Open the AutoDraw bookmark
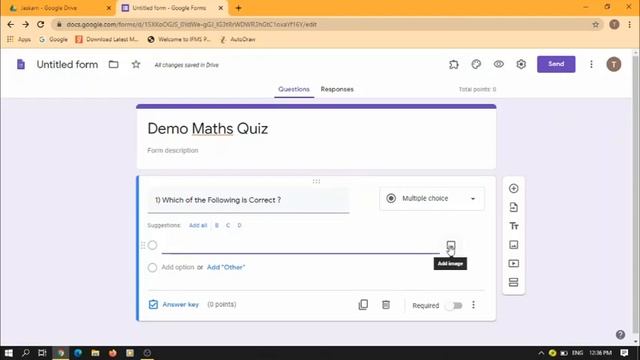Viewport: 640px width, 360px height. click(x=238, y=40)
